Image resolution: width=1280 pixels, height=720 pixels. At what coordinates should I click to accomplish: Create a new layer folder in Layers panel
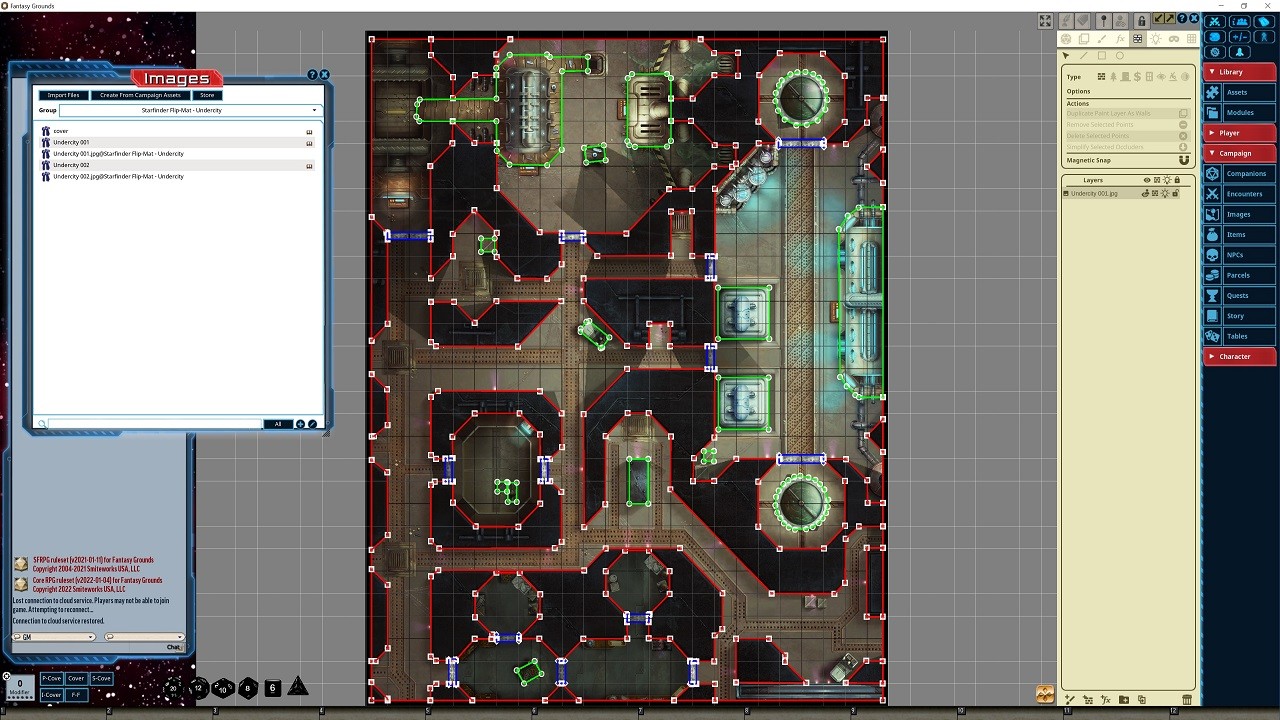click(x=1123, y=700)
